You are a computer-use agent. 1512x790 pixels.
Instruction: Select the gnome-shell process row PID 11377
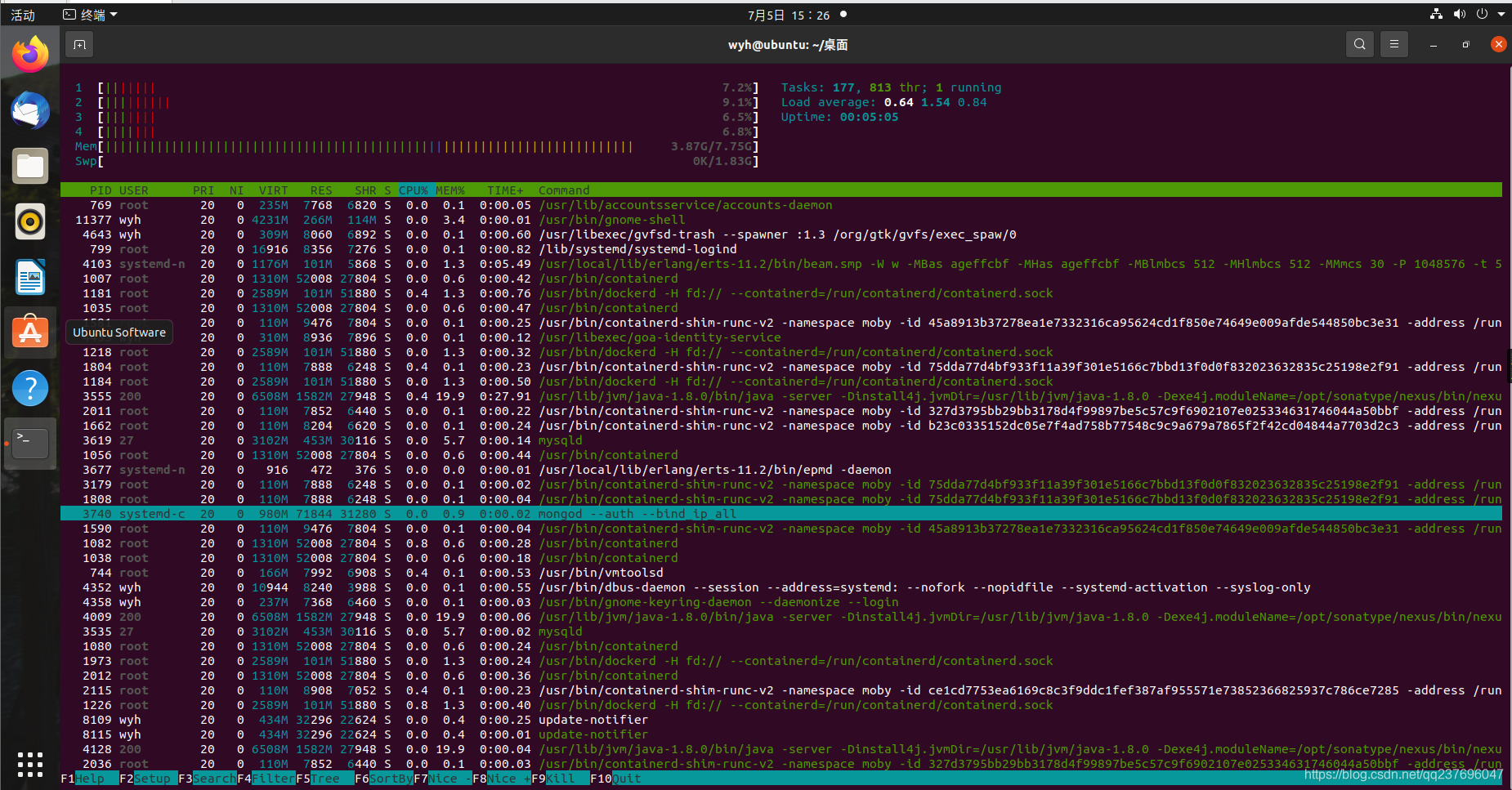pyautogui.click(x=781, y=220)
